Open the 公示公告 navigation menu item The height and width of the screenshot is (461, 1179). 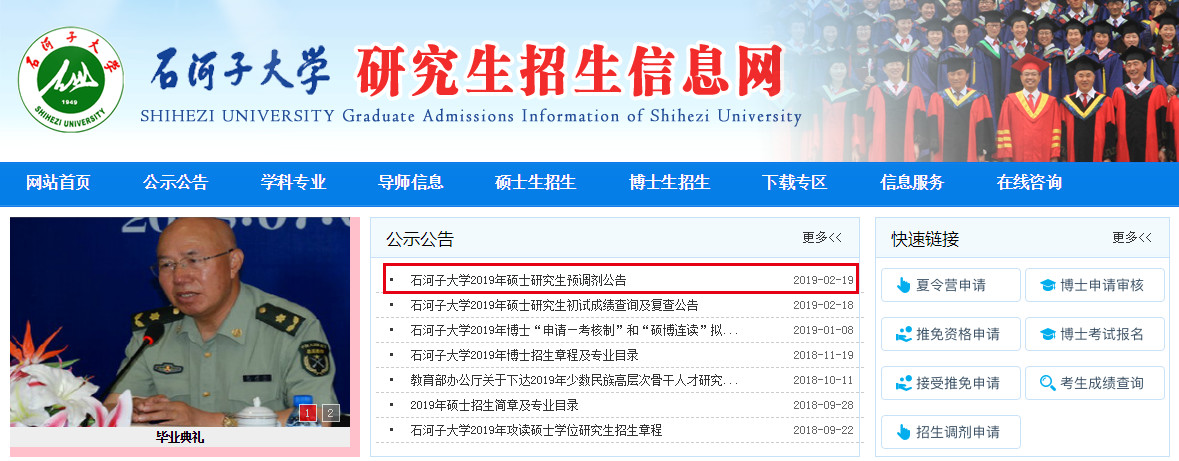click(x=175, y=182)
